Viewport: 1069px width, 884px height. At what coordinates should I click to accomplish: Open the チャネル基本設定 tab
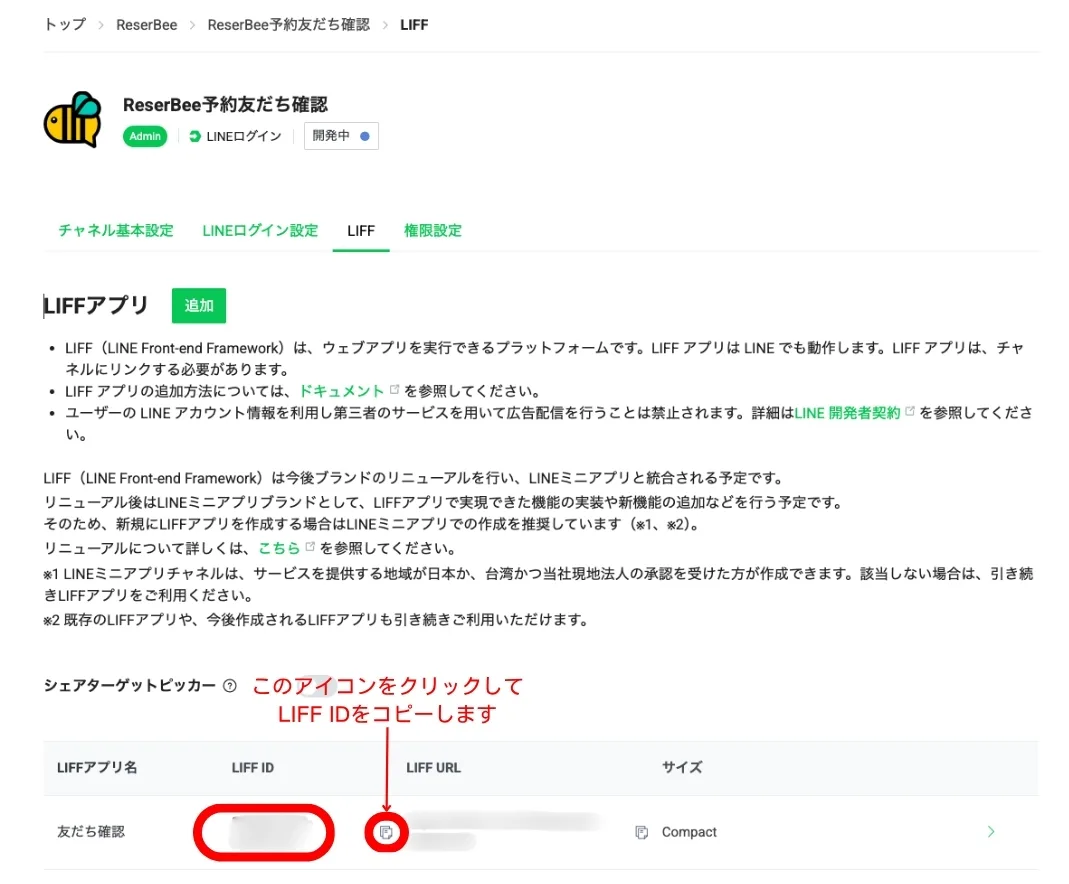coord(116,230)
